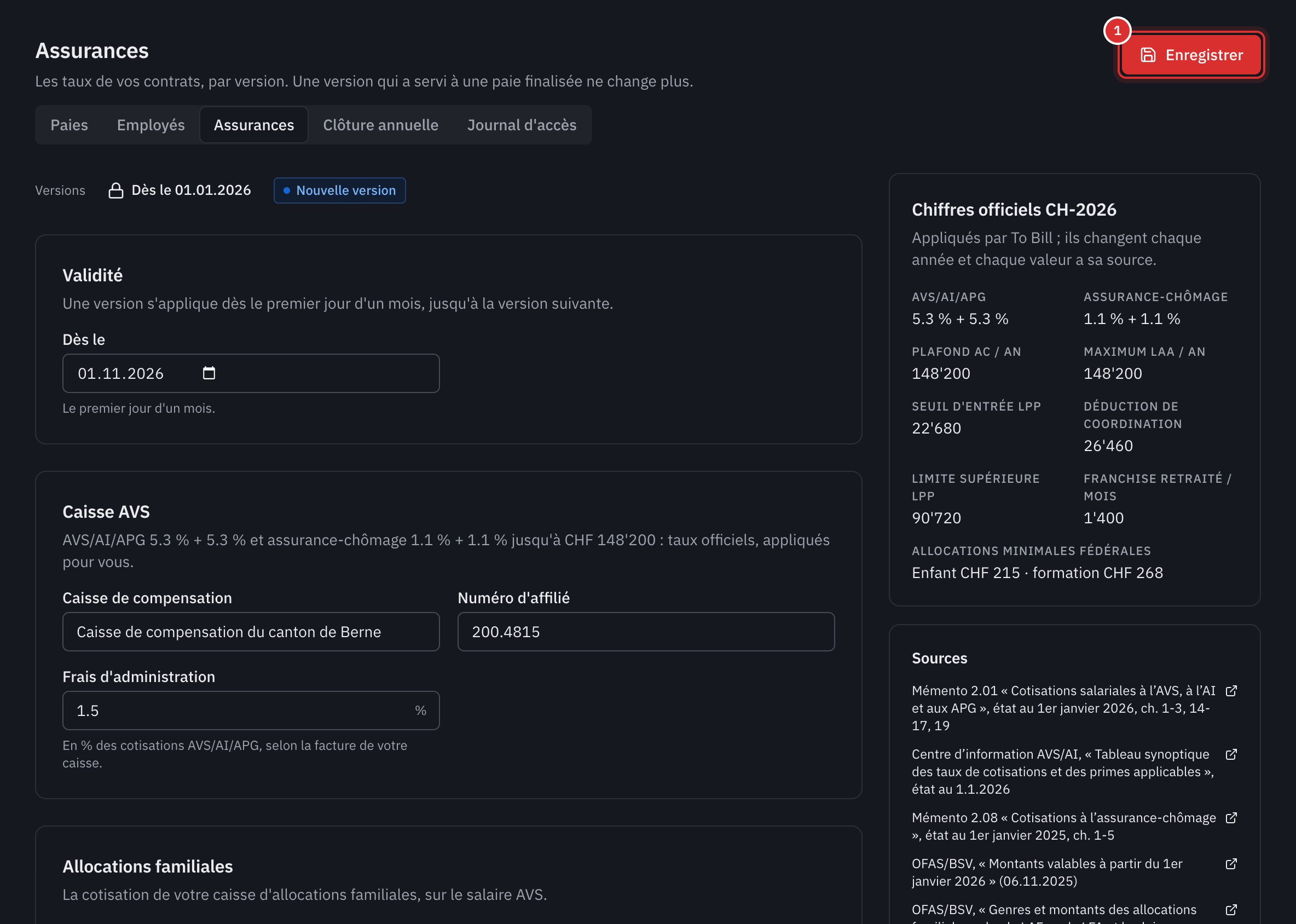The image size is (1296, 924).
Task: Switch to the Employés tab
Action: [x=151, y=125]
